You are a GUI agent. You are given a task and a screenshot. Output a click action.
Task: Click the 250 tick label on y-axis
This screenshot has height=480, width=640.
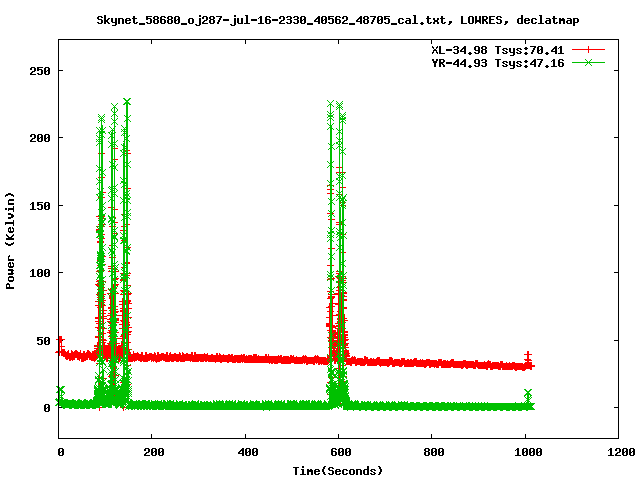click(x=40, y=71)
